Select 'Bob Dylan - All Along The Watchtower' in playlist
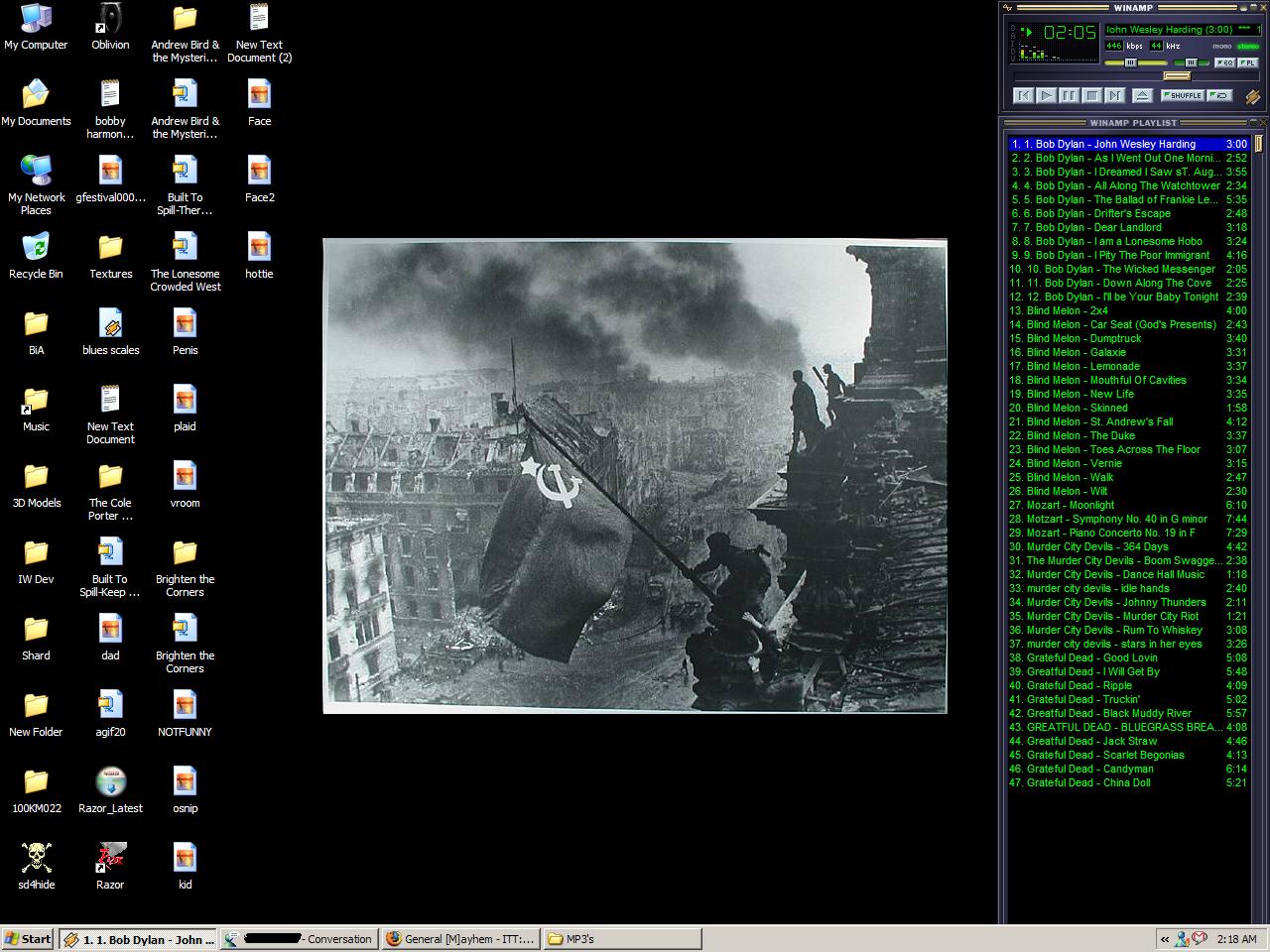This screenshot has height=952, width=1270. (1128, 185)
